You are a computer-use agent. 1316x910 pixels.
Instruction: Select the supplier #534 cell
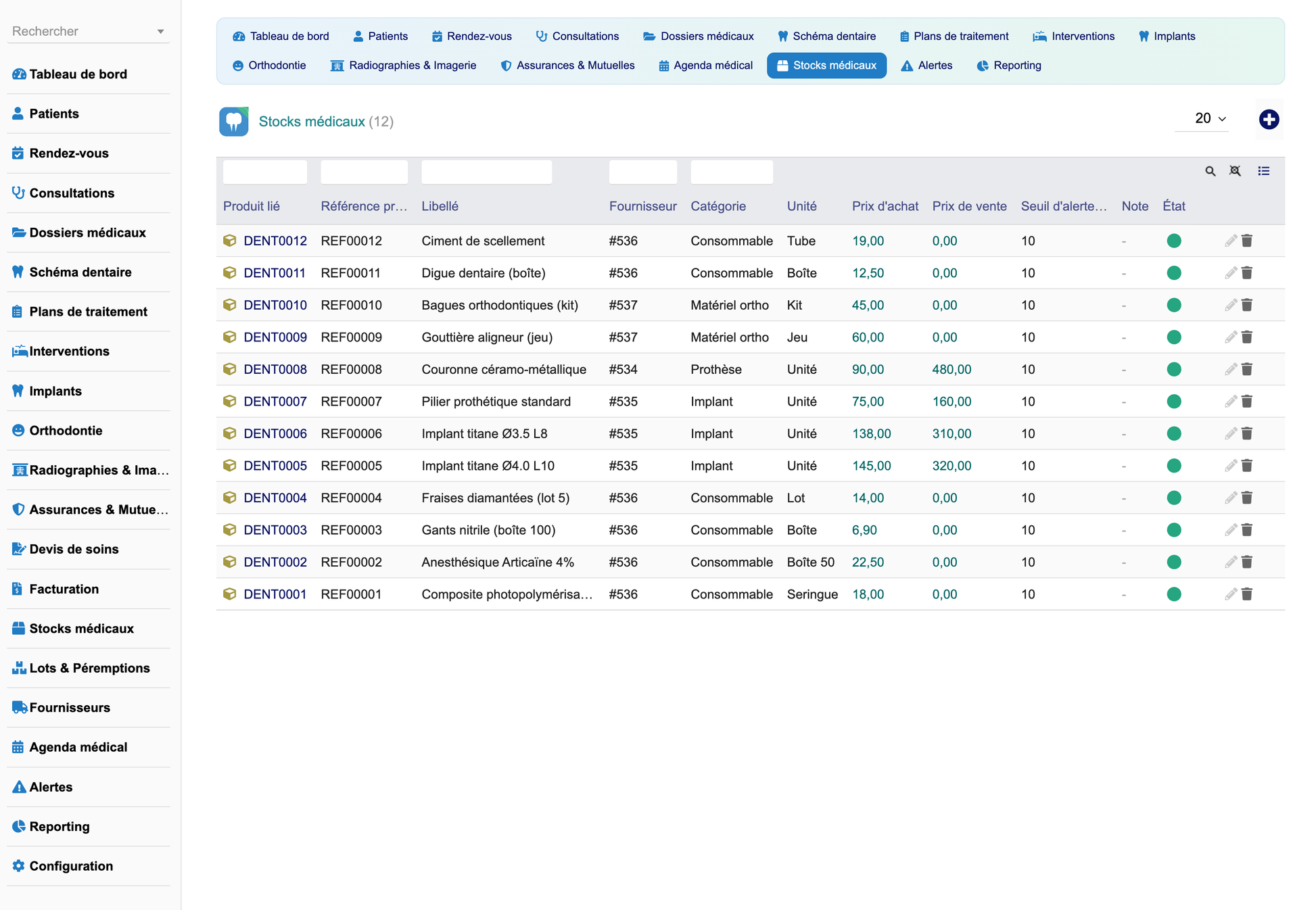[624, 369]
